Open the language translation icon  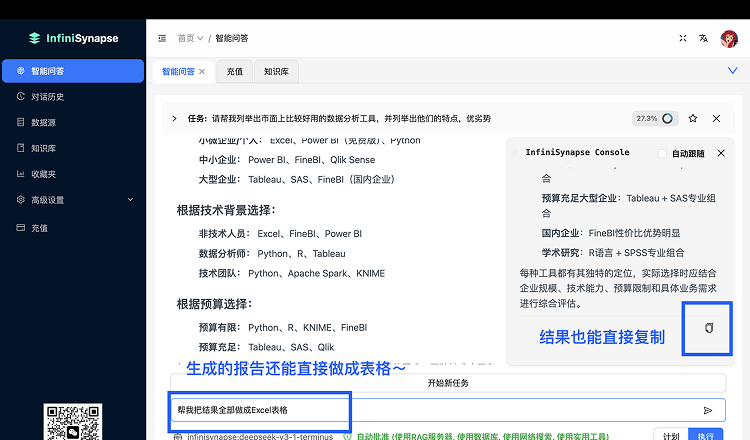[703, 38]
